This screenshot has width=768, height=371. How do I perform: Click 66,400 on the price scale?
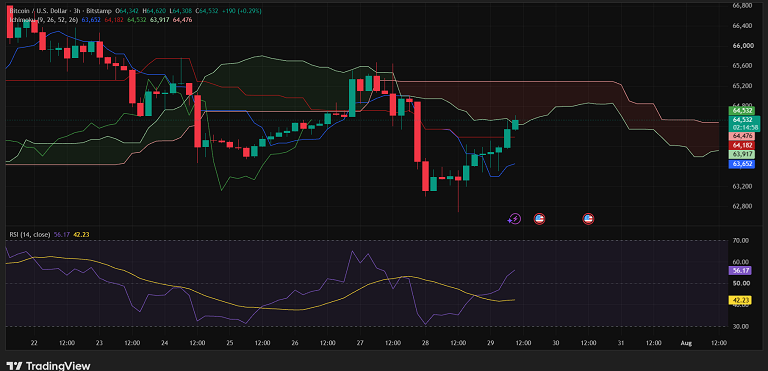(742, 25)
